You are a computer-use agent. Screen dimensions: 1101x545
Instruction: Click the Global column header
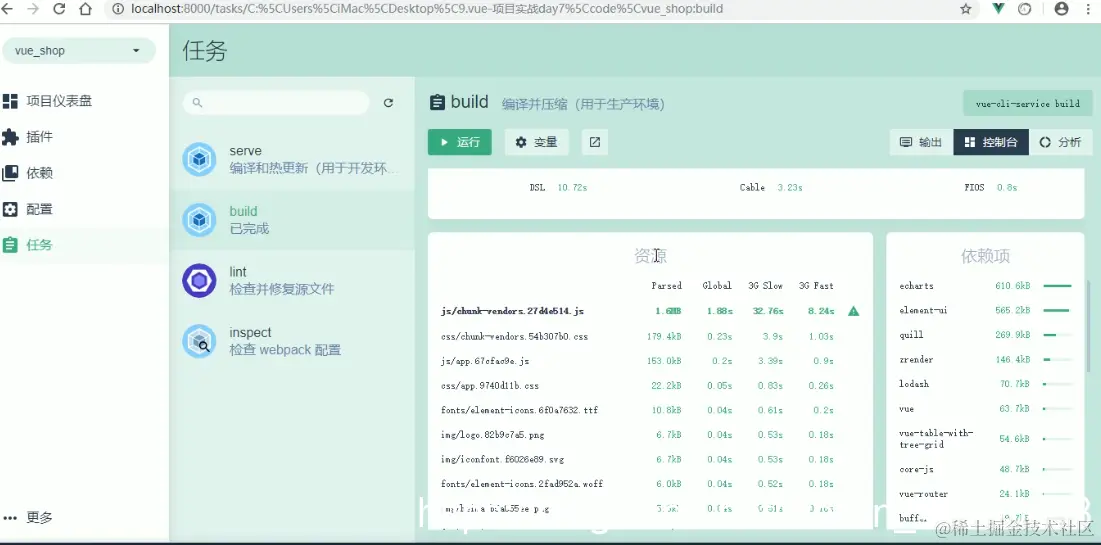717,286
